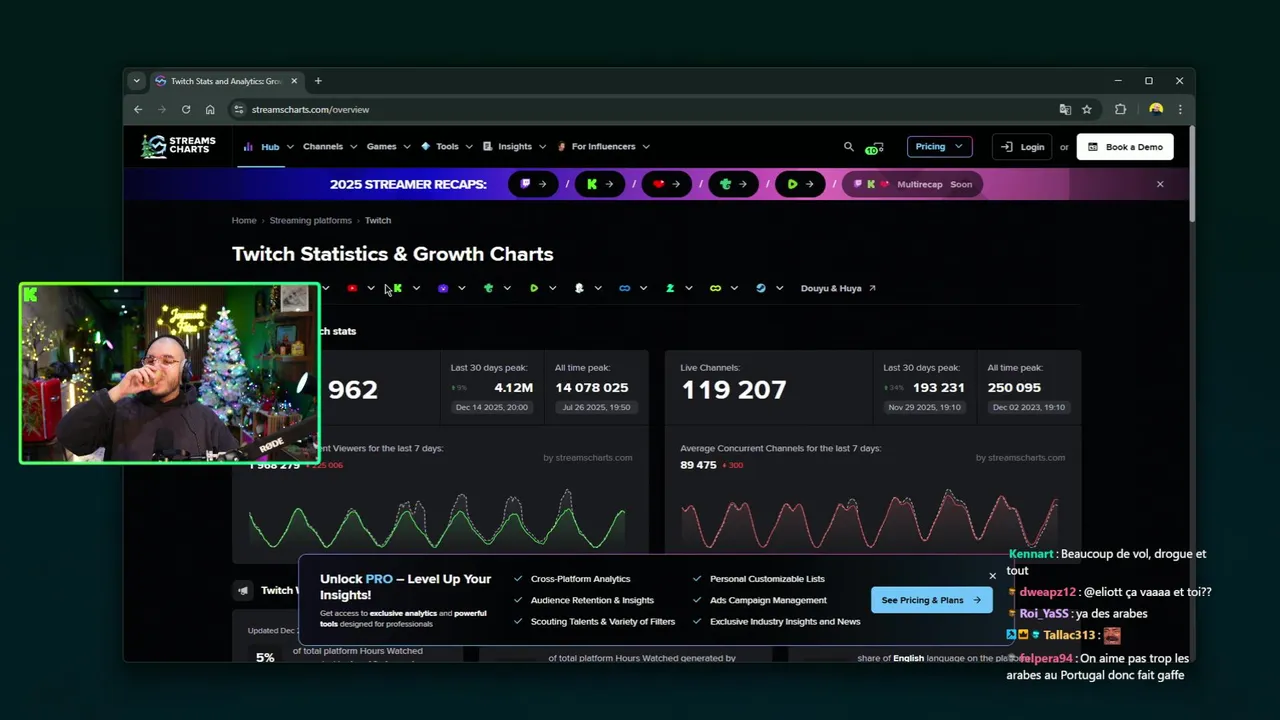Open the browser extensions puzzle icon
Screen dimensions: 1280x720
point(1120,109)
